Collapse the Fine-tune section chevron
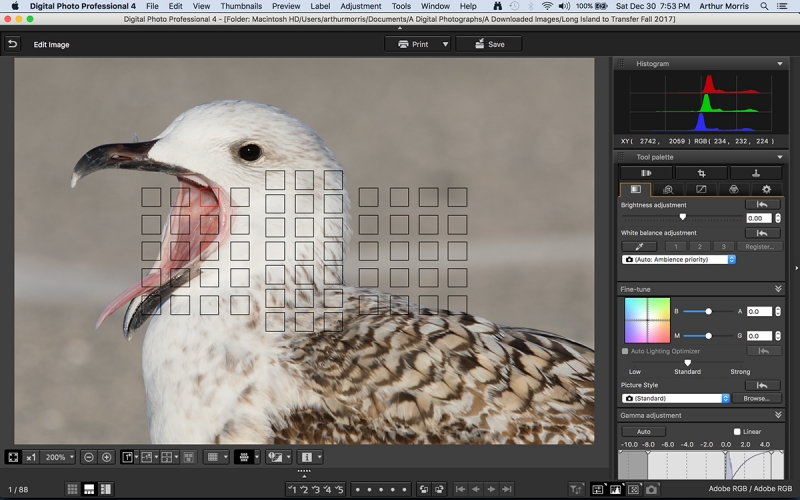 click(x=778, y=289)
